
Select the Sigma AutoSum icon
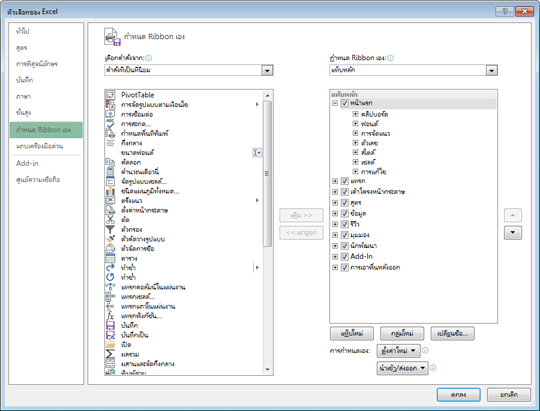click(x=110, y=354)
